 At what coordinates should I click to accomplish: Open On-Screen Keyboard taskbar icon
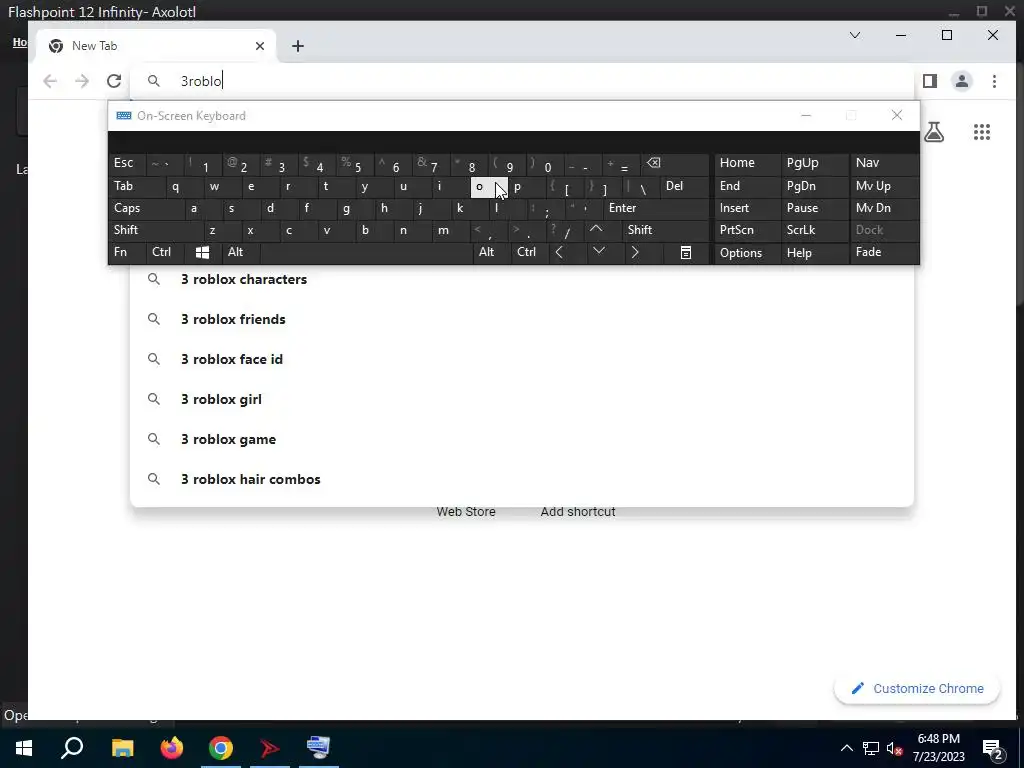319,748
